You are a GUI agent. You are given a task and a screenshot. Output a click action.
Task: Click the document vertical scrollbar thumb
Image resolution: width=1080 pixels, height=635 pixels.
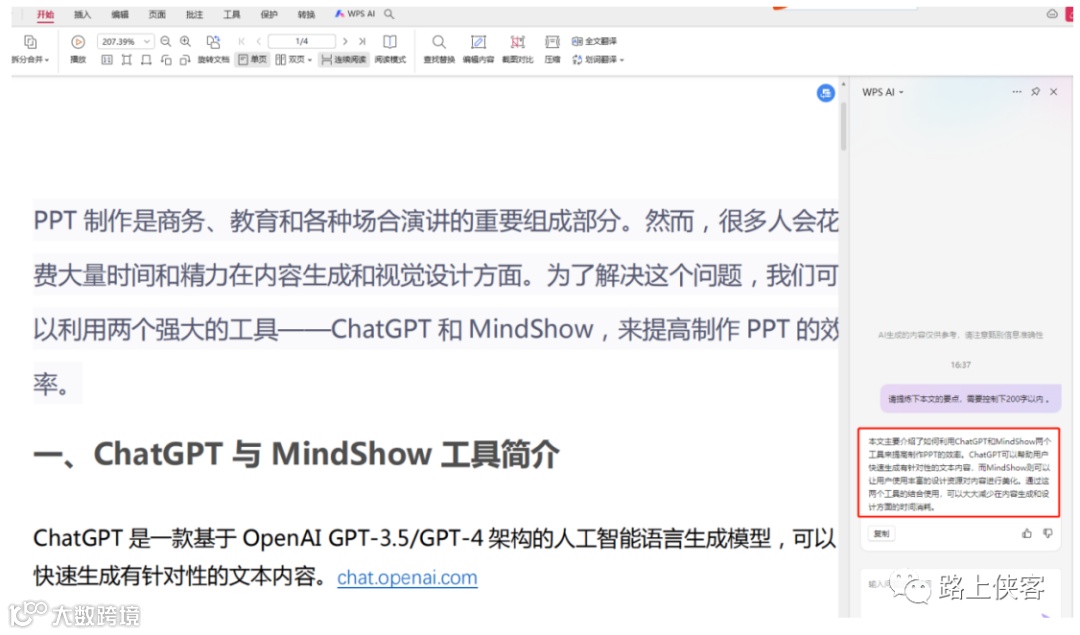[x=843, y=125]
